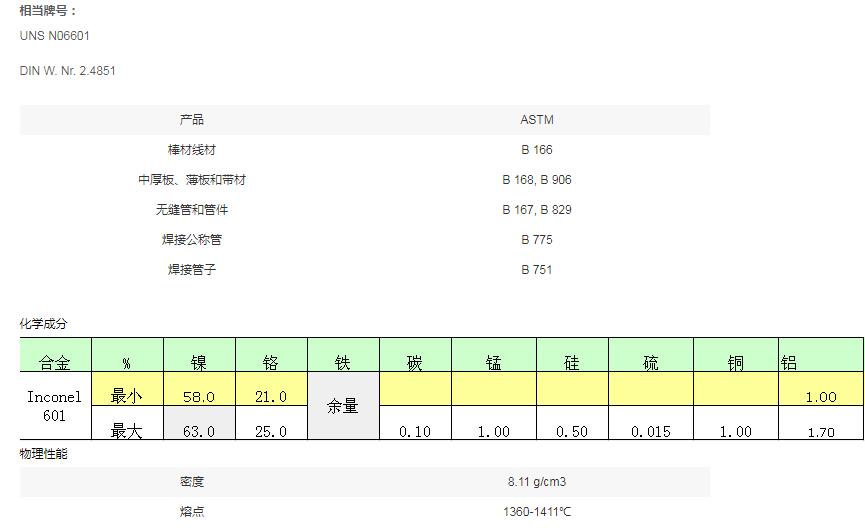Click the chromium minimum 21.0 cell
865x528 pixels.
click(x=271, y=389)
